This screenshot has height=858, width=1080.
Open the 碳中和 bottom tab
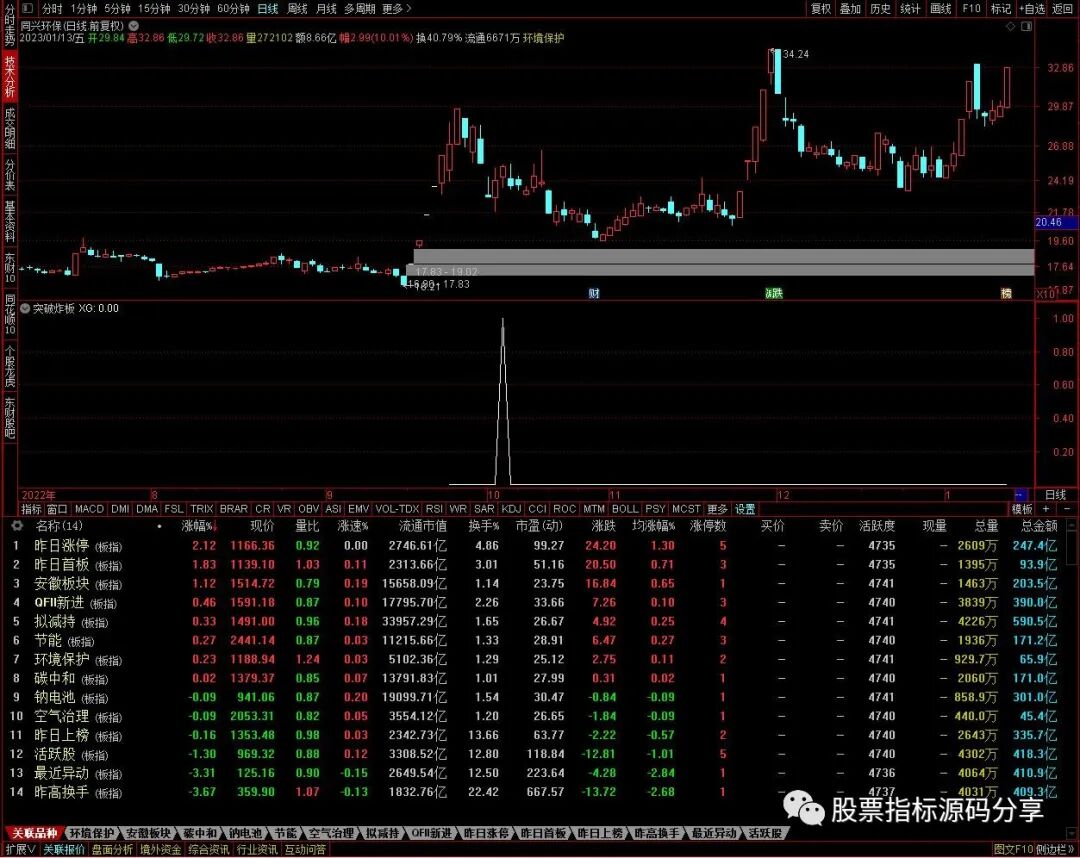[x=199, y=833]
